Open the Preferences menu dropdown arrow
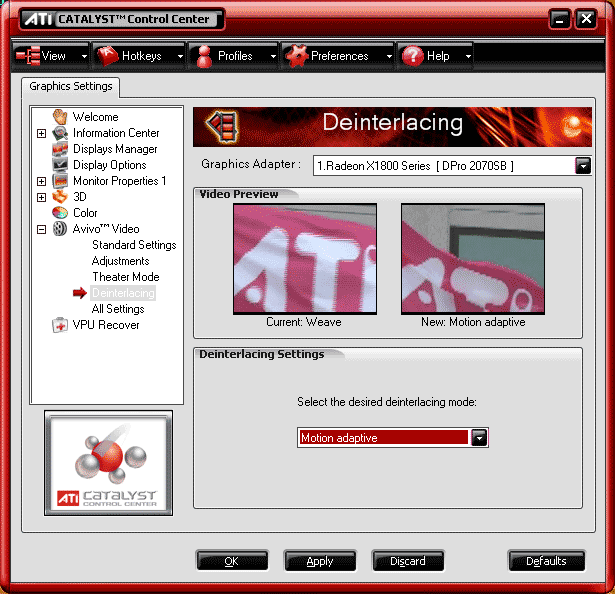615x594 pixels. [x=389, y=56]
